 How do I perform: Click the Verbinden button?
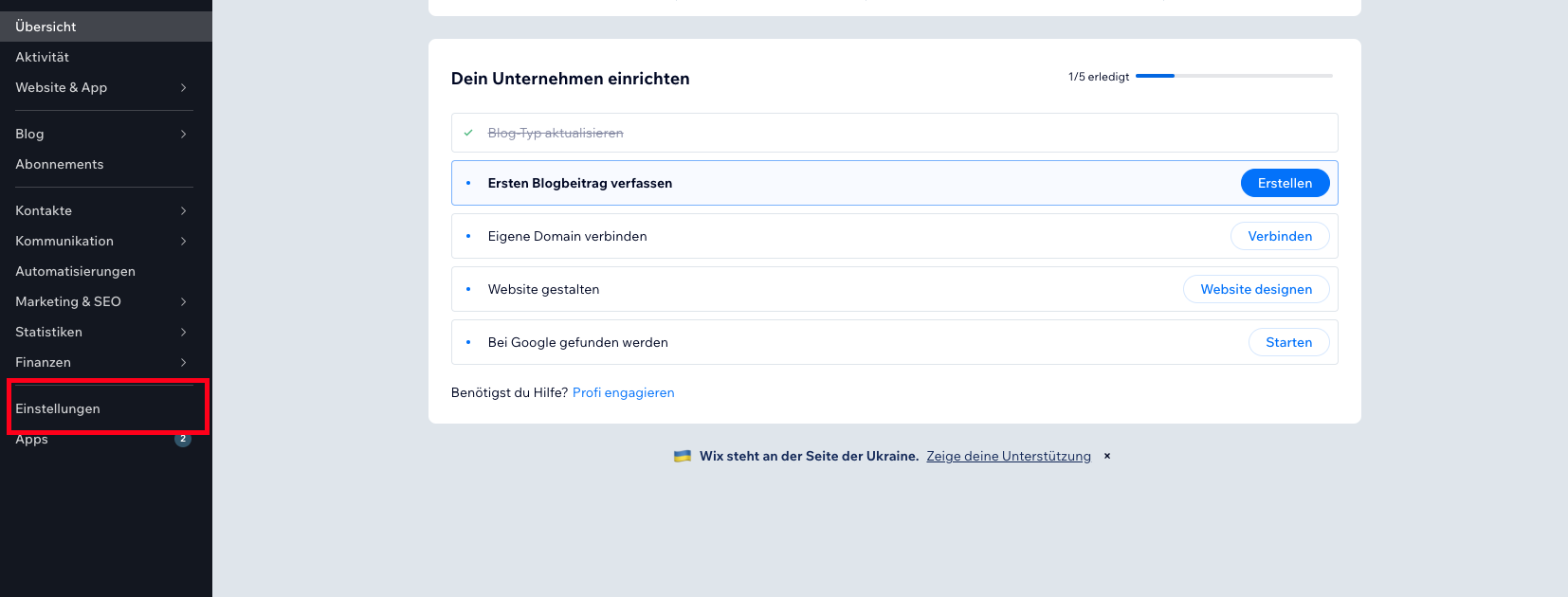1280,236
